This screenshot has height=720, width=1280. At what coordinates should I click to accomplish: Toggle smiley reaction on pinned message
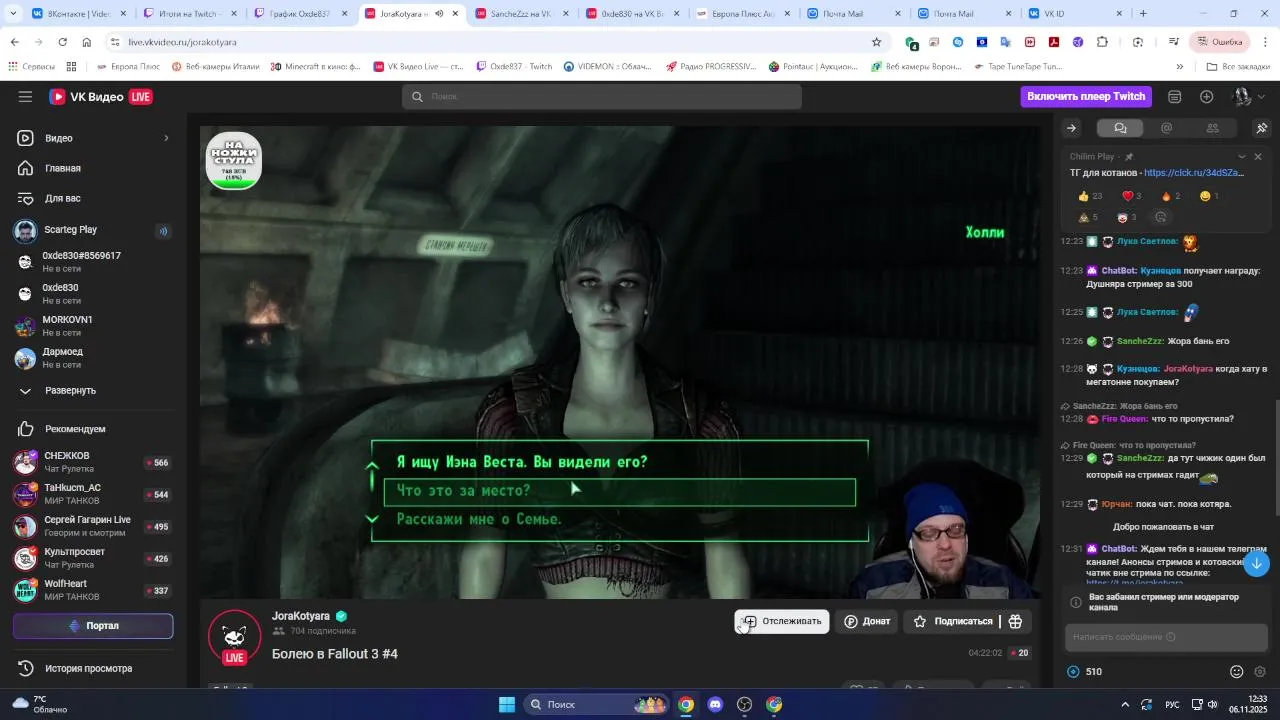point(1209,196)
